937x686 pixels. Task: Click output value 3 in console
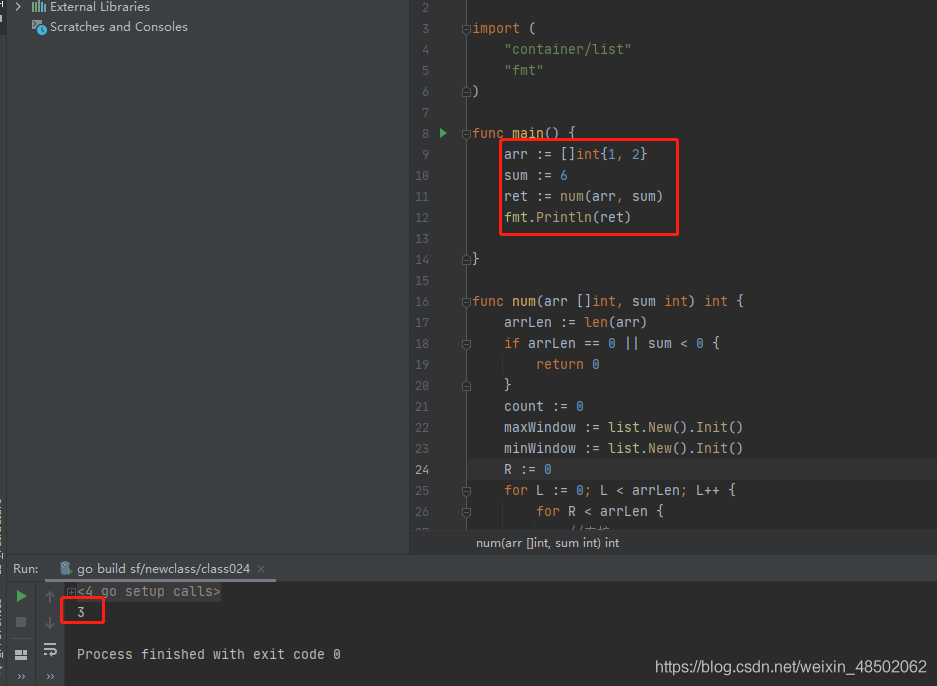[x=81, y=612]
